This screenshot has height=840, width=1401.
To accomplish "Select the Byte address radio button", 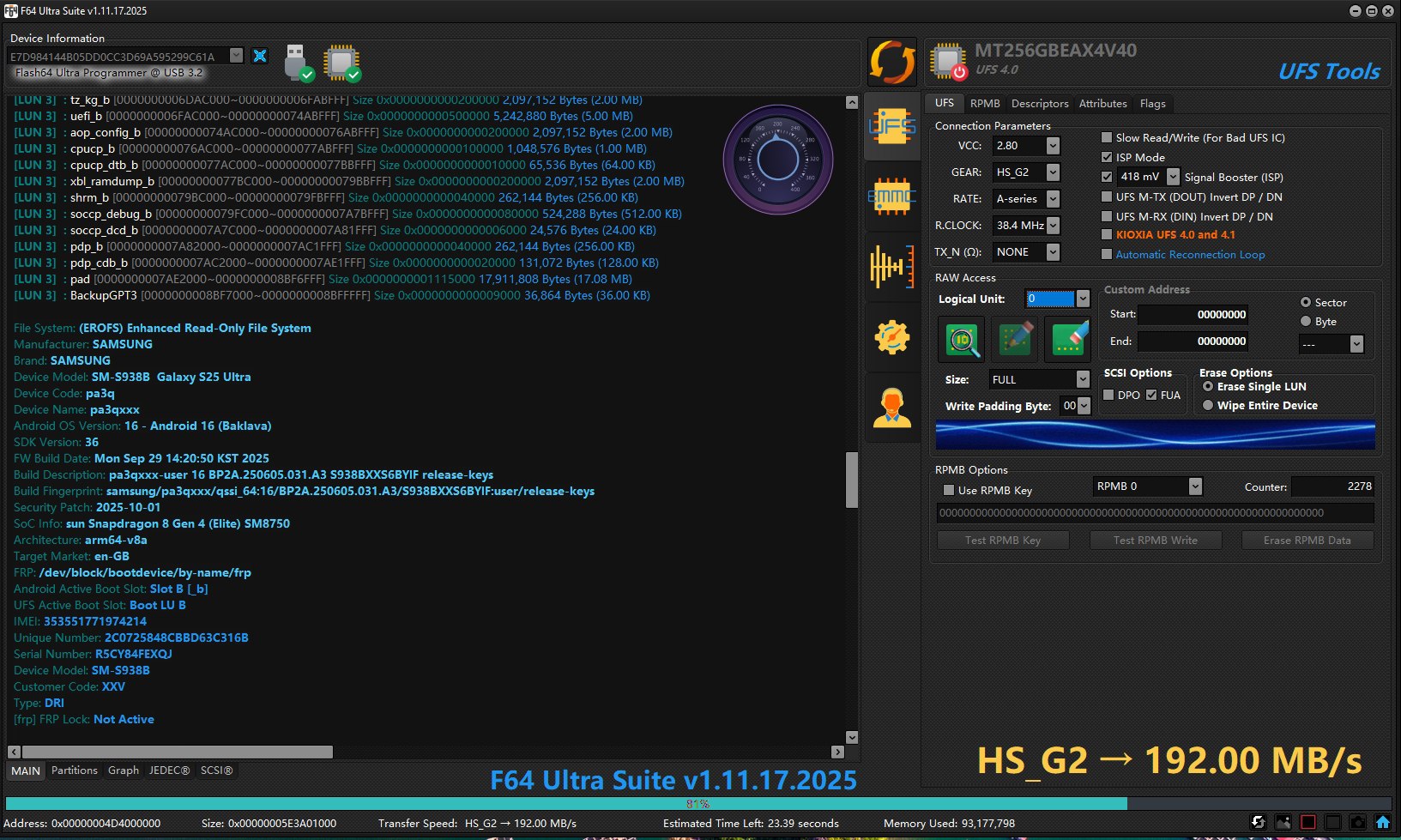I will coord(1306,321).
